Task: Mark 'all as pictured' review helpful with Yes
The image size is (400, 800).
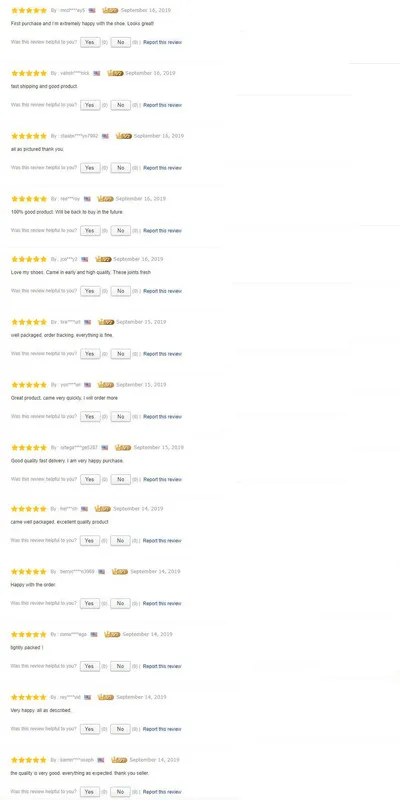Action: pyautogui.click(x=90, y=168)
